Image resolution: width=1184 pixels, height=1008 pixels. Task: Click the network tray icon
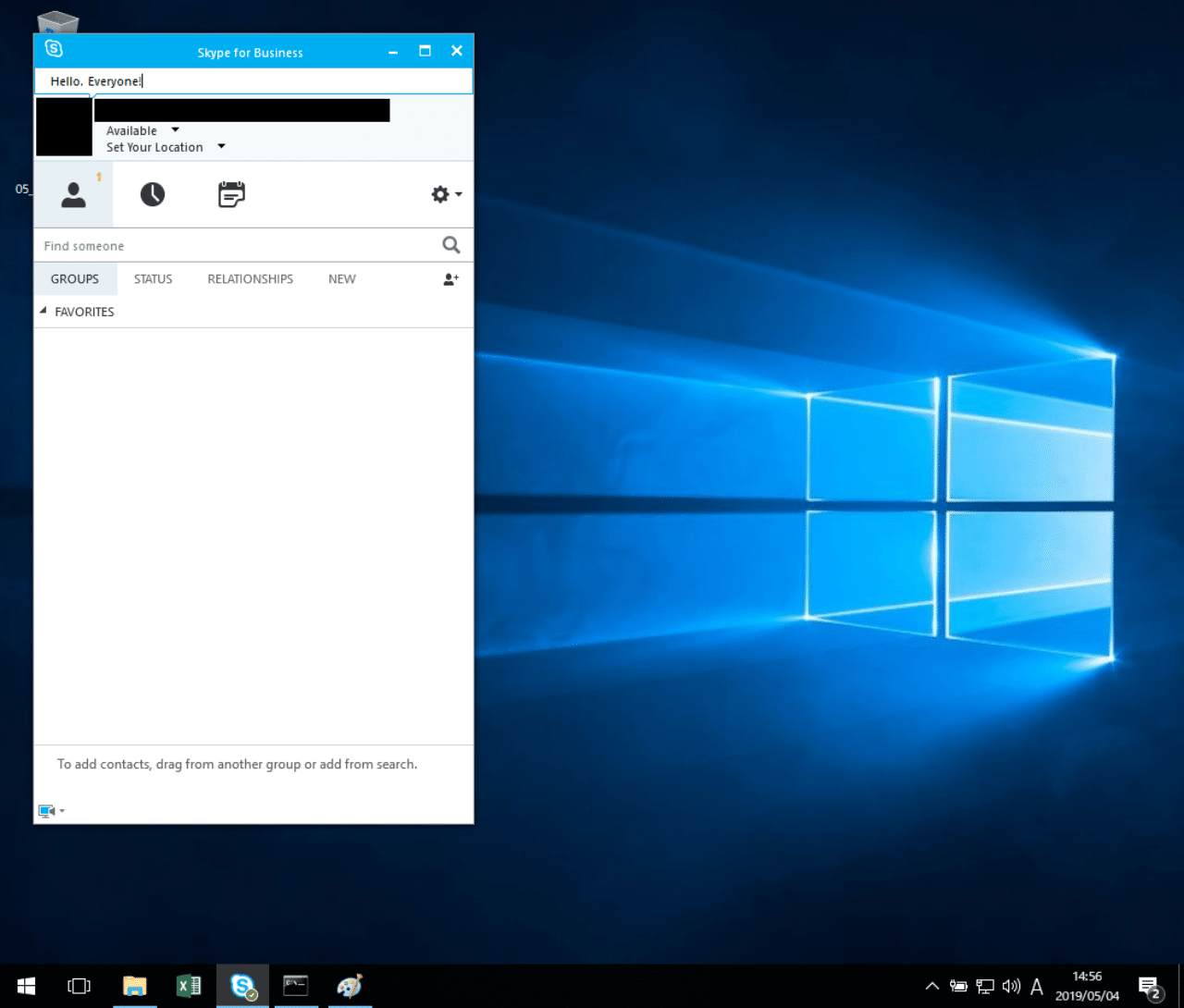(x=986, y=987)
